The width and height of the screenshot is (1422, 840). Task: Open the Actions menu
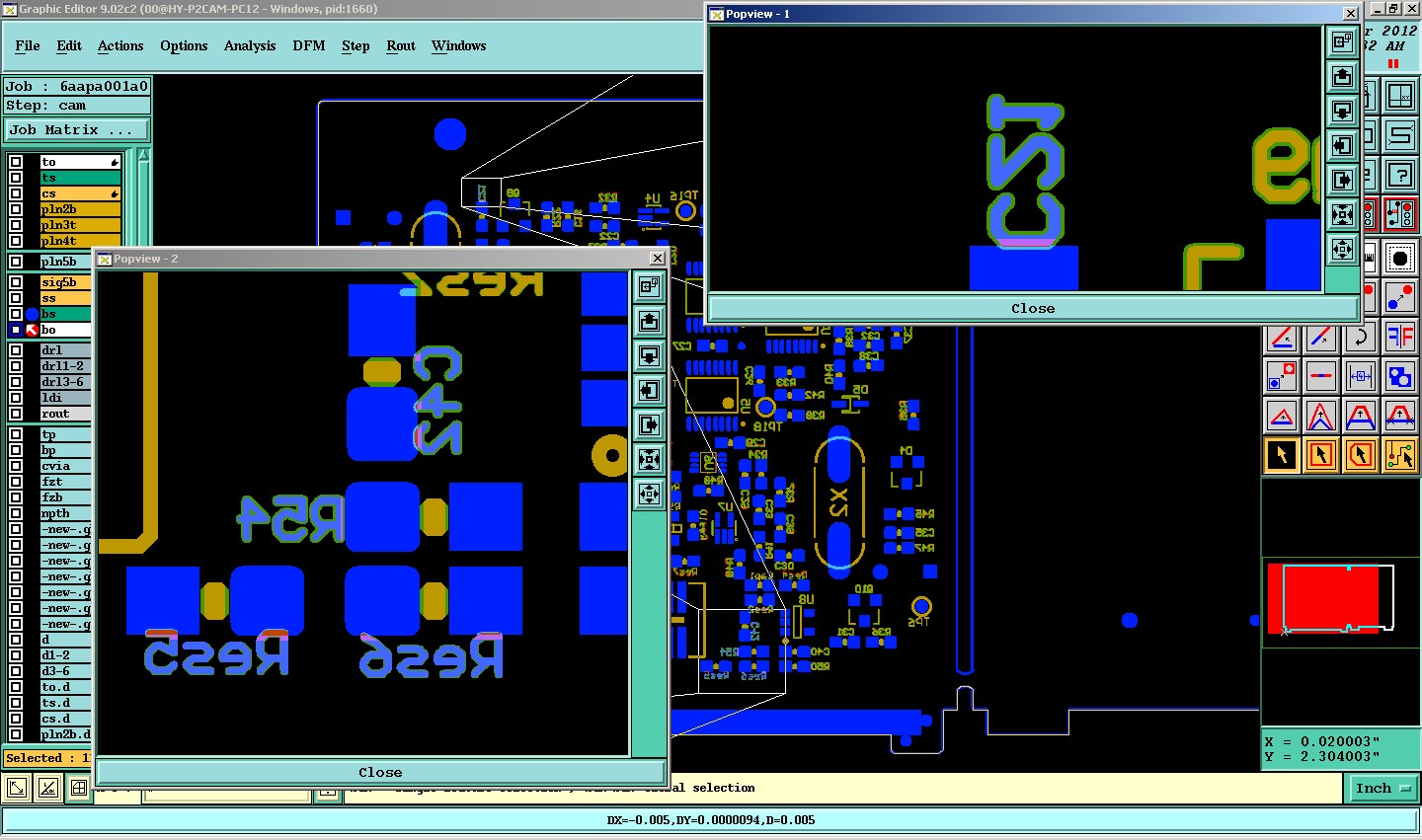(120, 45)
